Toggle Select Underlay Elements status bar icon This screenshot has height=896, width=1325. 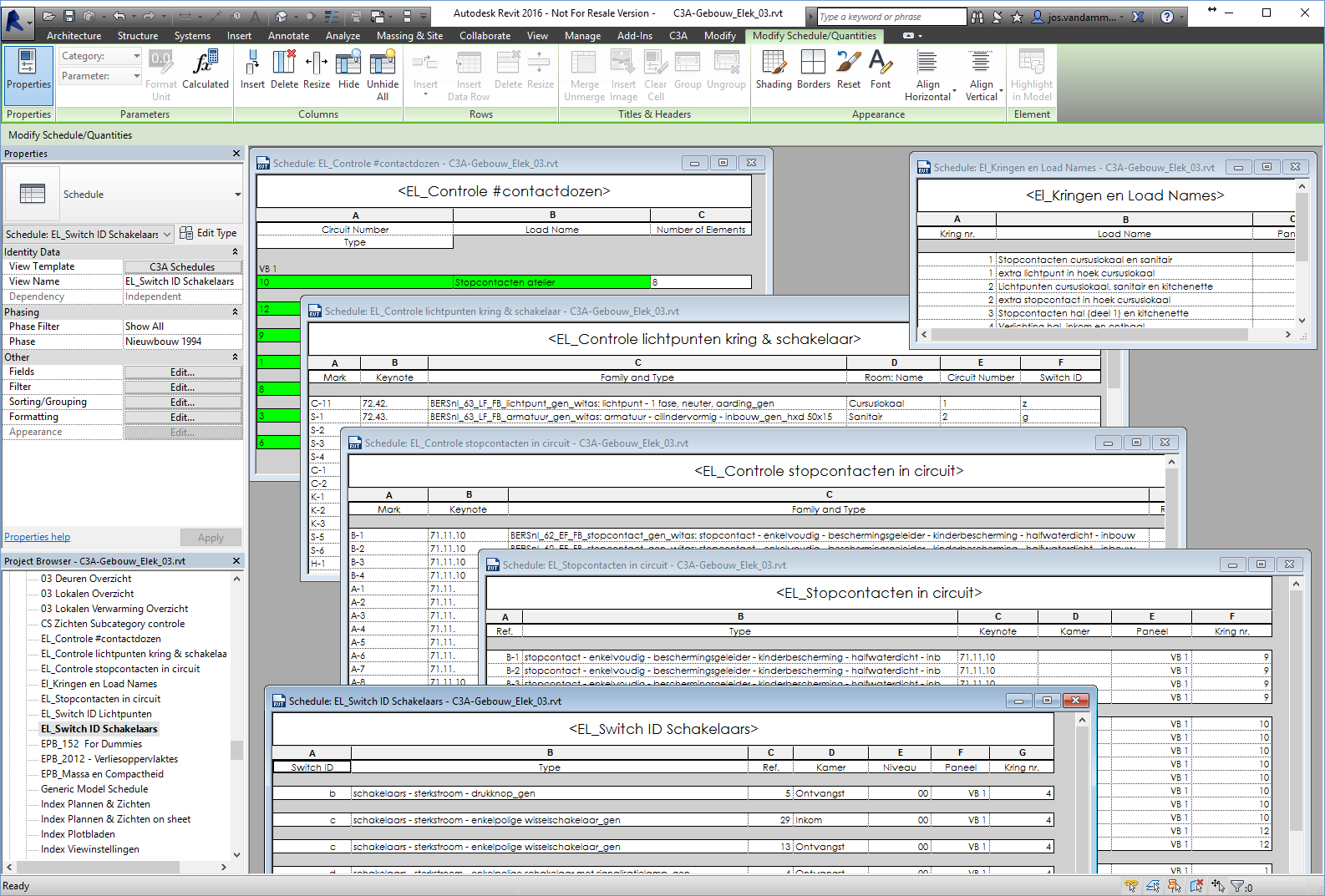pos(1153,886)
